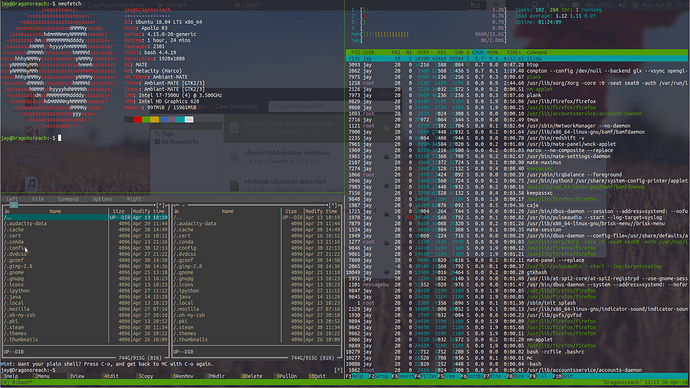Click F2 Setup in htop footer

pos(379,376)
